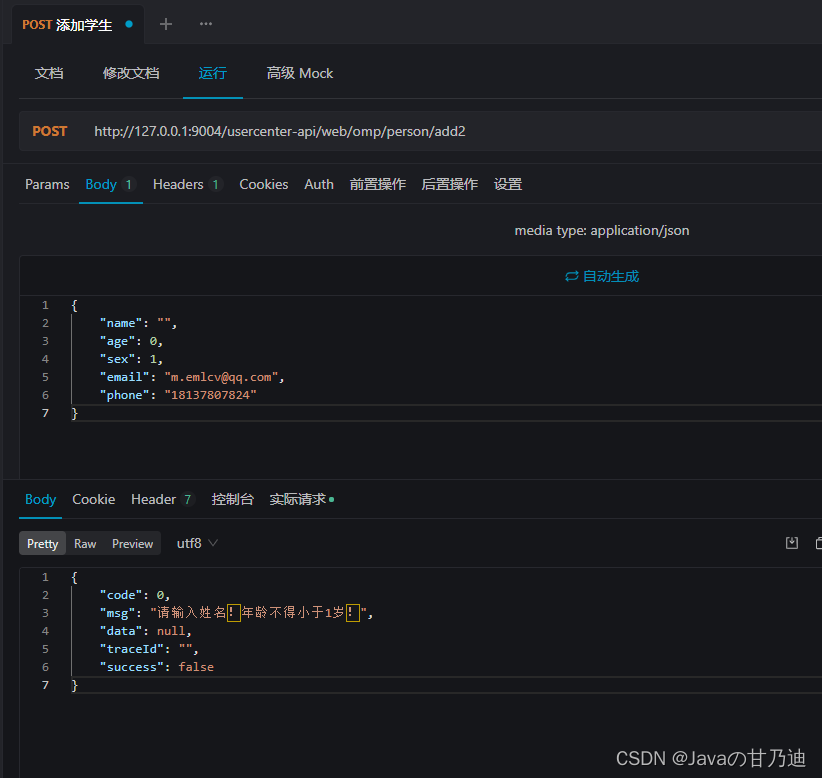Image resolution: width=822 pixels, height=778 pixels.
Task: Click the copy response icon
Action: [818, 543]
